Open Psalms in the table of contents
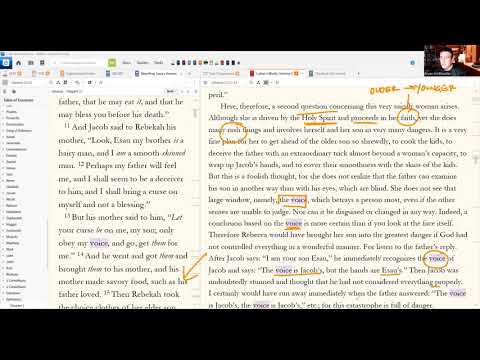Screen dimensions: 480x360 (x=11, y=112)
